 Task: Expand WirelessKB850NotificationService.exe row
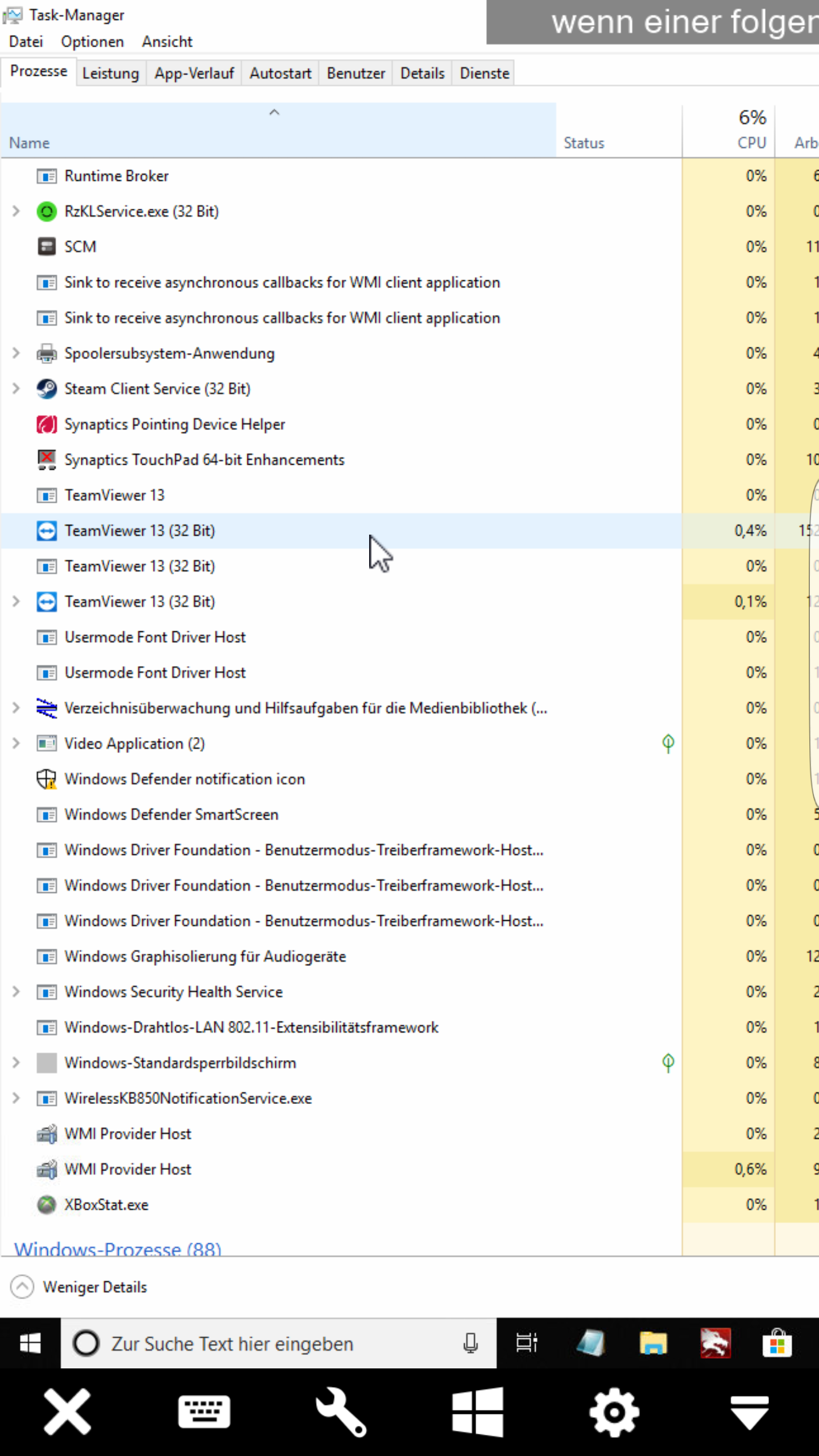[16, 1098]
